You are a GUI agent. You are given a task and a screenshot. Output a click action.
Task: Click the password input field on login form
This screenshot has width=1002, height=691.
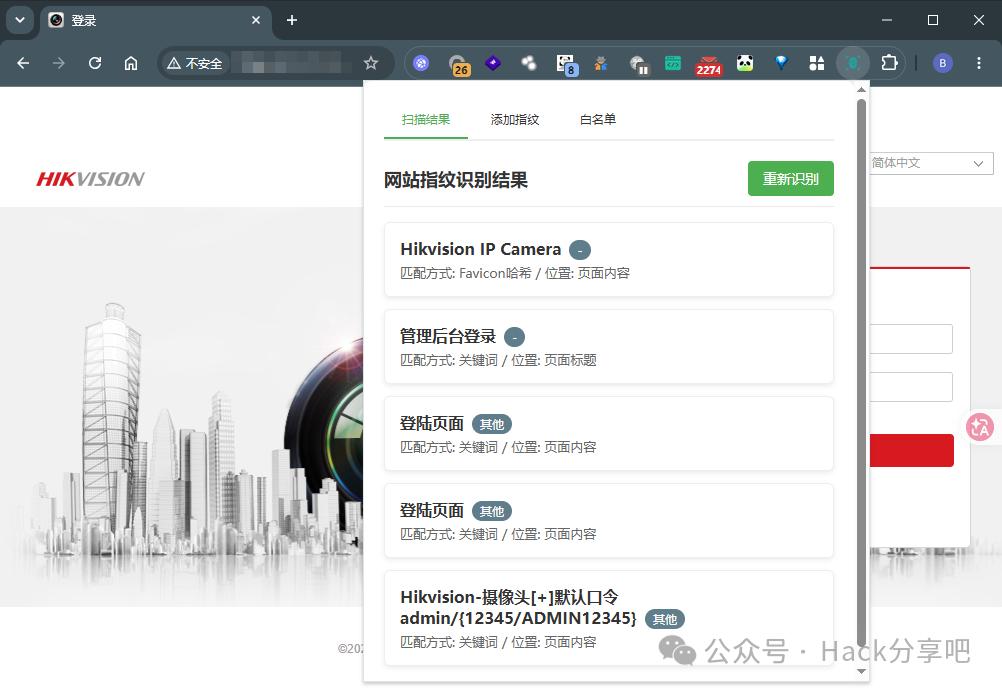(911, 387)
